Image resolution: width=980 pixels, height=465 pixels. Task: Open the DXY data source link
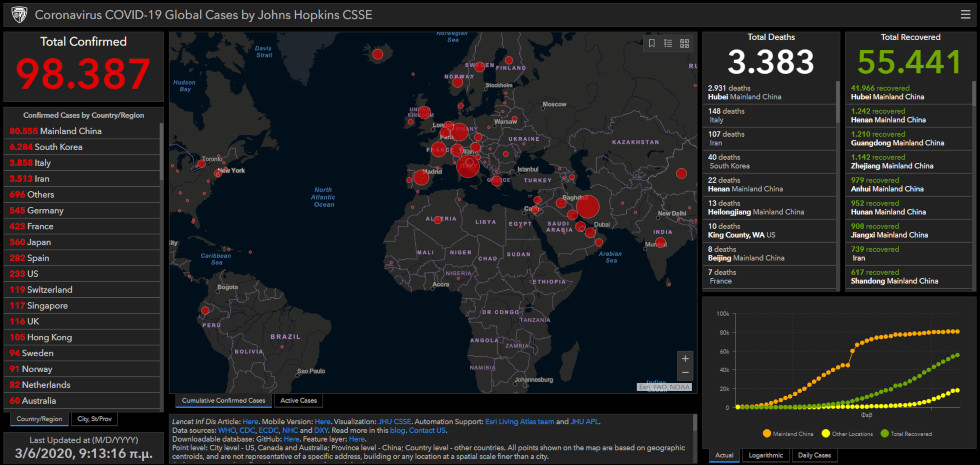321,431
